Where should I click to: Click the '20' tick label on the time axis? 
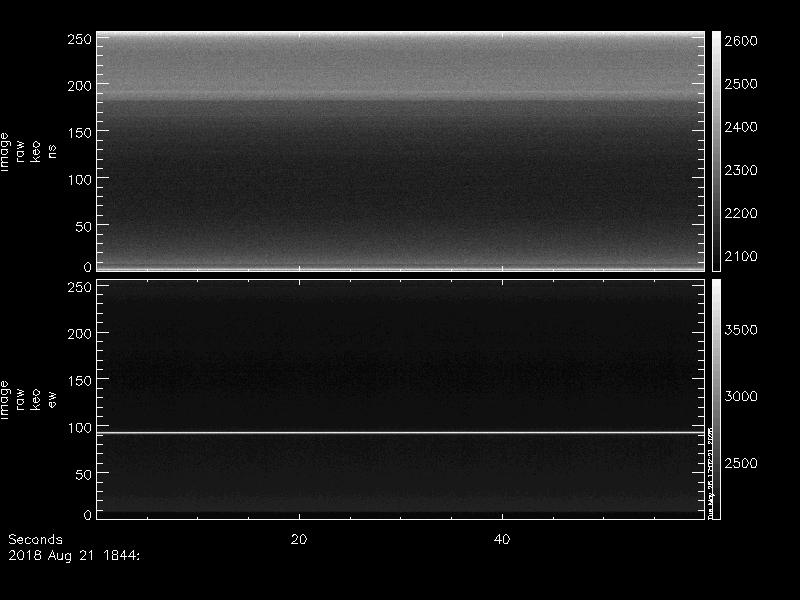[299, 539]
